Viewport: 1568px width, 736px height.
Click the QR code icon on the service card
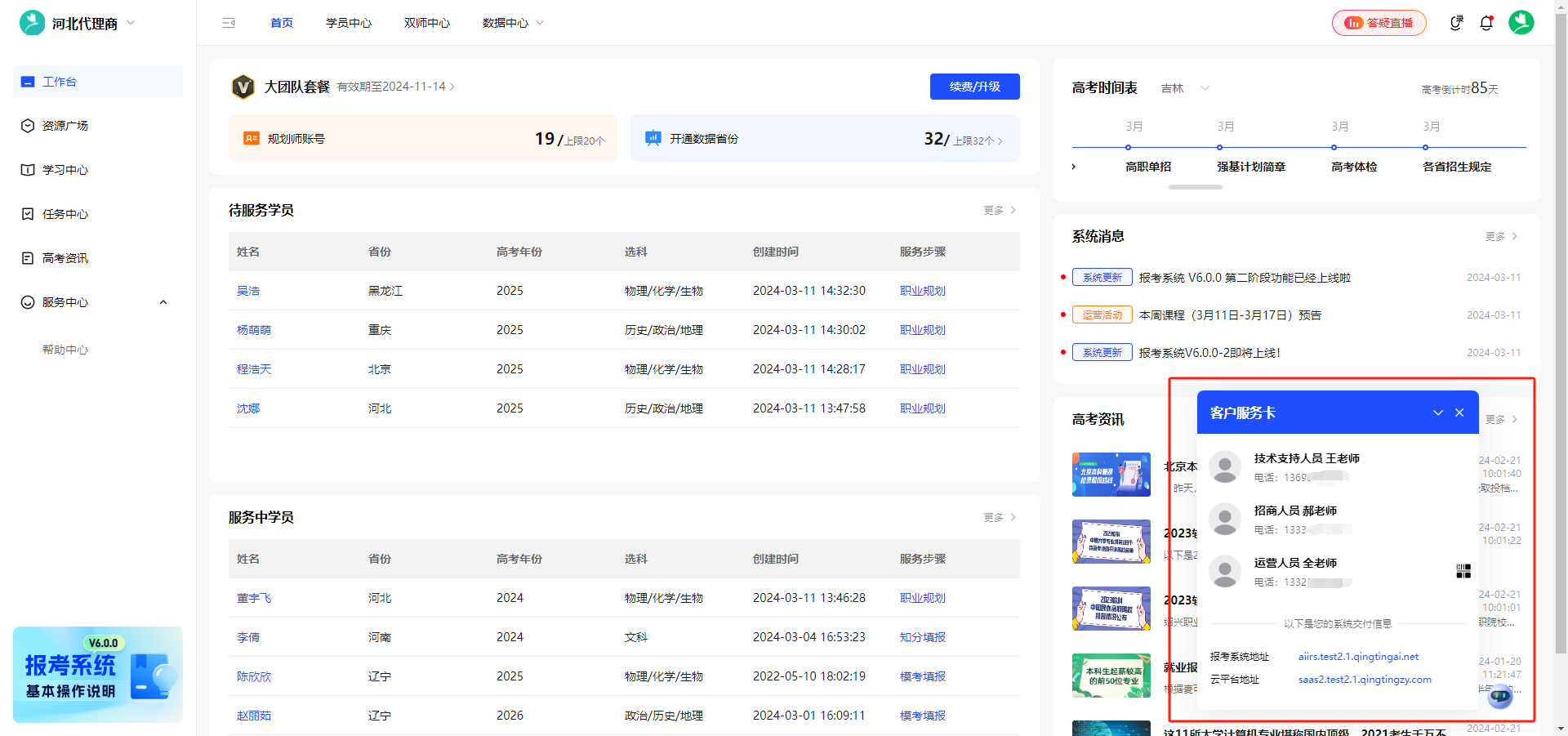(1463, 570)
